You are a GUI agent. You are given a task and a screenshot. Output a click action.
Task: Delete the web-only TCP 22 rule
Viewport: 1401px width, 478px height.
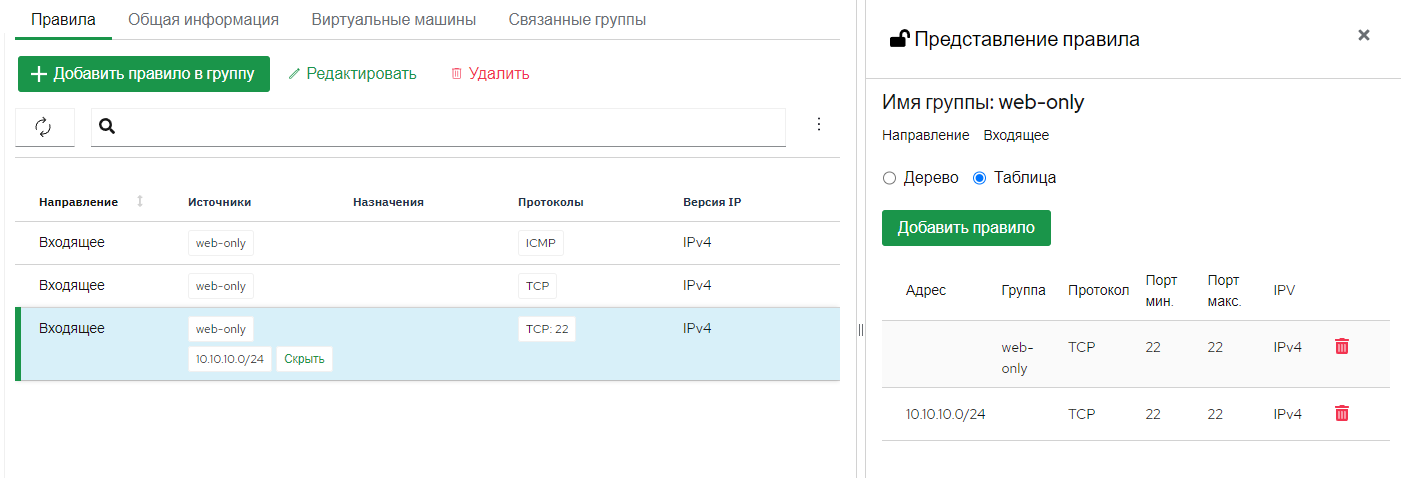point(1342,346)
